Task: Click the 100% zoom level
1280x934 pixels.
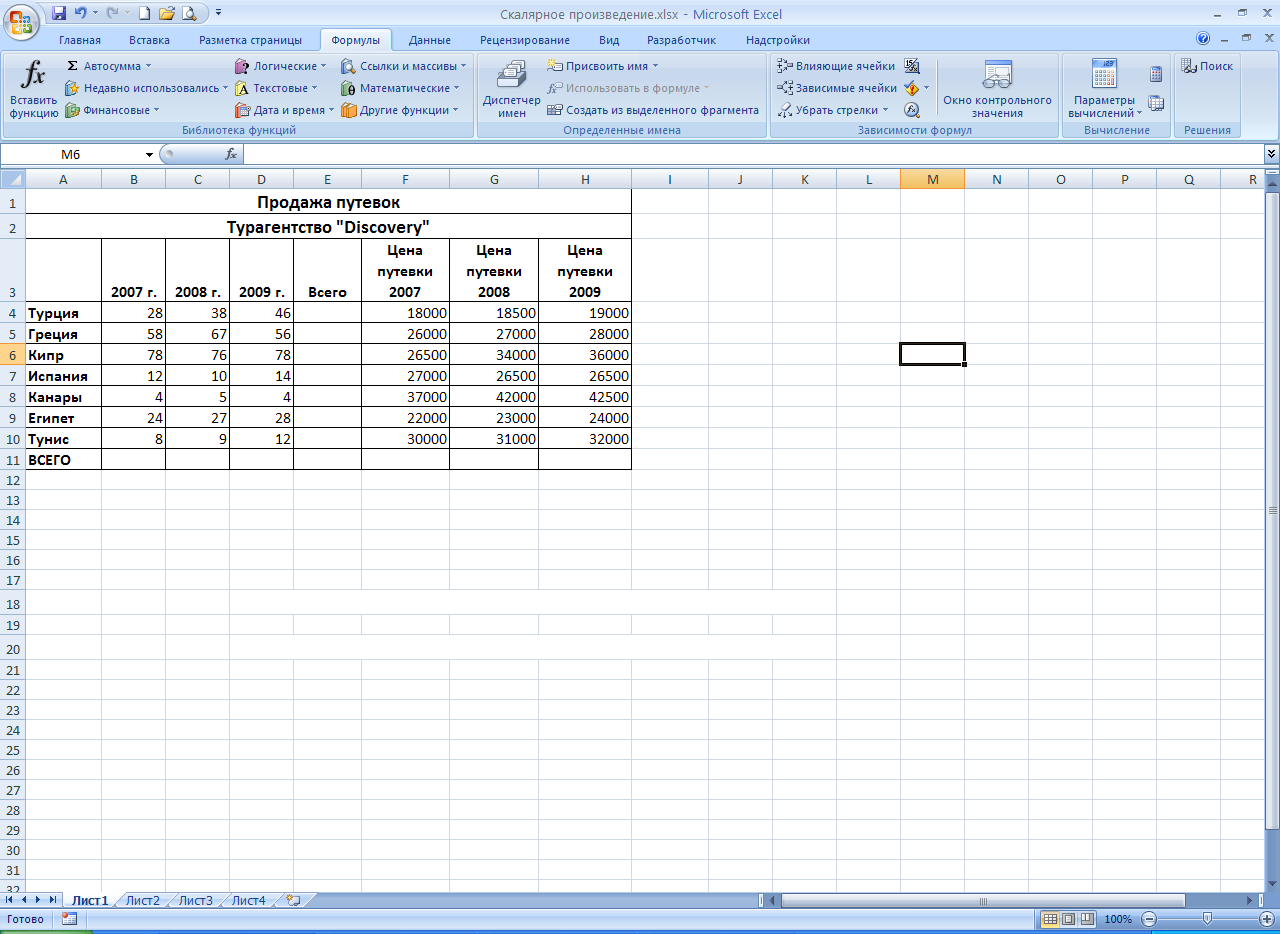Action: tap(1119, 919)
